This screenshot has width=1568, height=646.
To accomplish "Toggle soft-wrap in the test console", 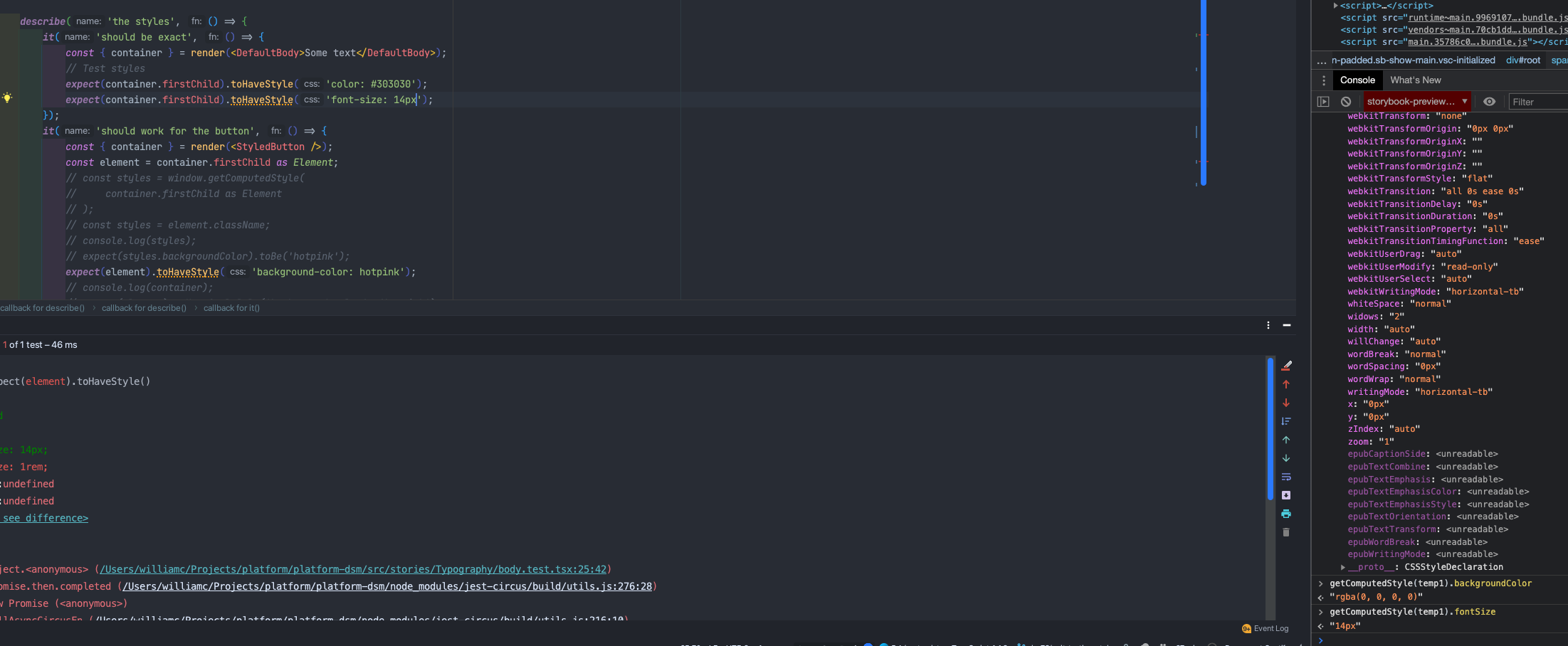I will (1286, 477).
